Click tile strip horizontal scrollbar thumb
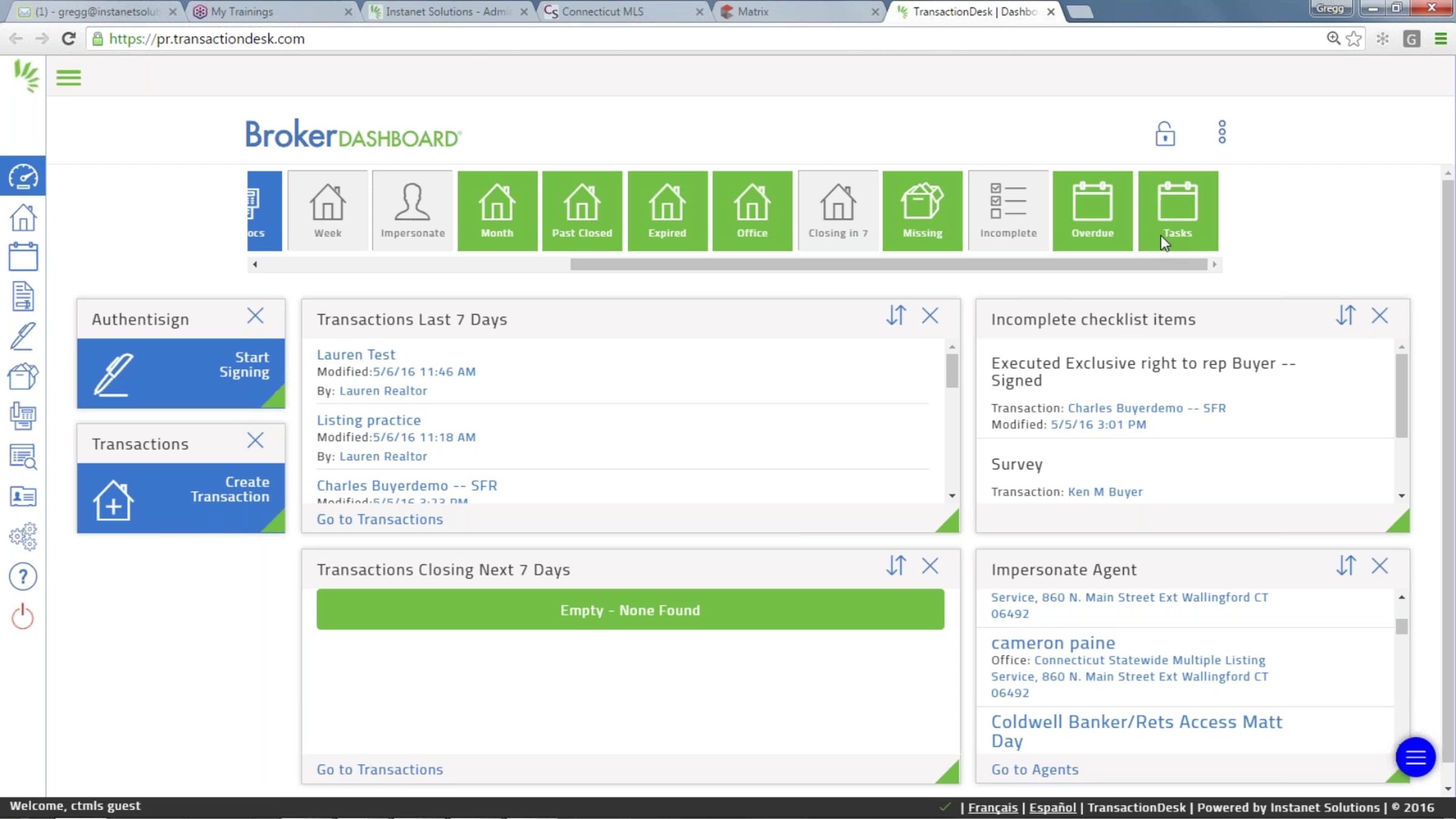This screenshot has width=1456, height=819. [888, 265]
